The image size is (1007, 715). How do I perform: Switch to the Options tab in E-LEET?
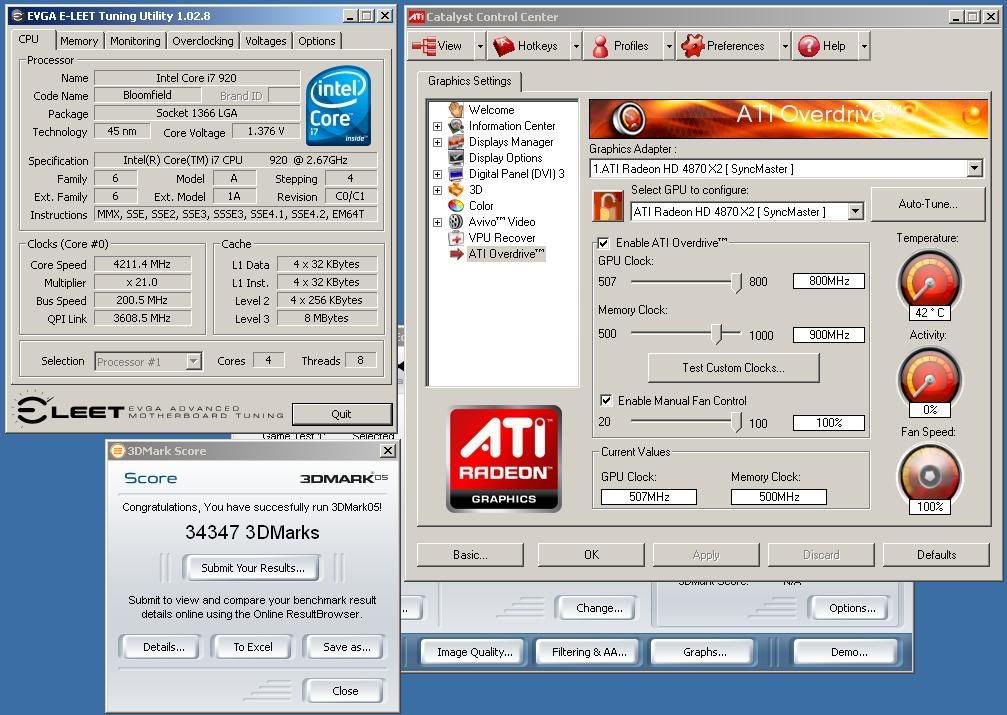[x=317, y=41]
